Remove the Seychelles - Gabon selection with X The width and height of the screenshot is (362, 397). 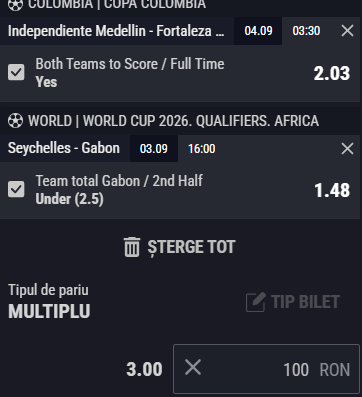[347, 148]
